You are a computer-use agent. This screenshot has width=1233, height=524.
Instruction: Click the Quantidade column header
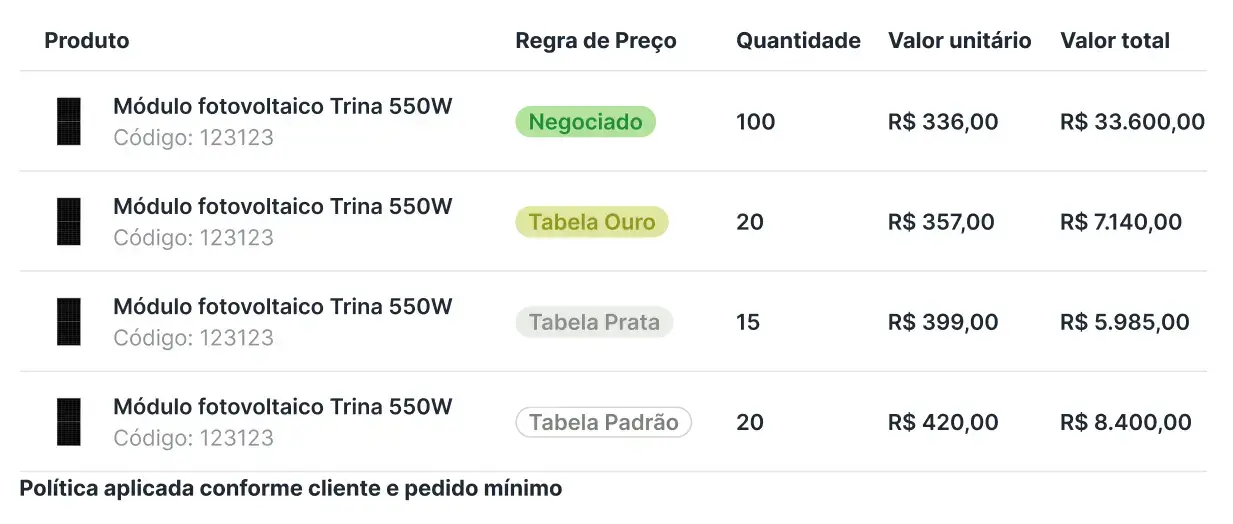tap(798, 41)
